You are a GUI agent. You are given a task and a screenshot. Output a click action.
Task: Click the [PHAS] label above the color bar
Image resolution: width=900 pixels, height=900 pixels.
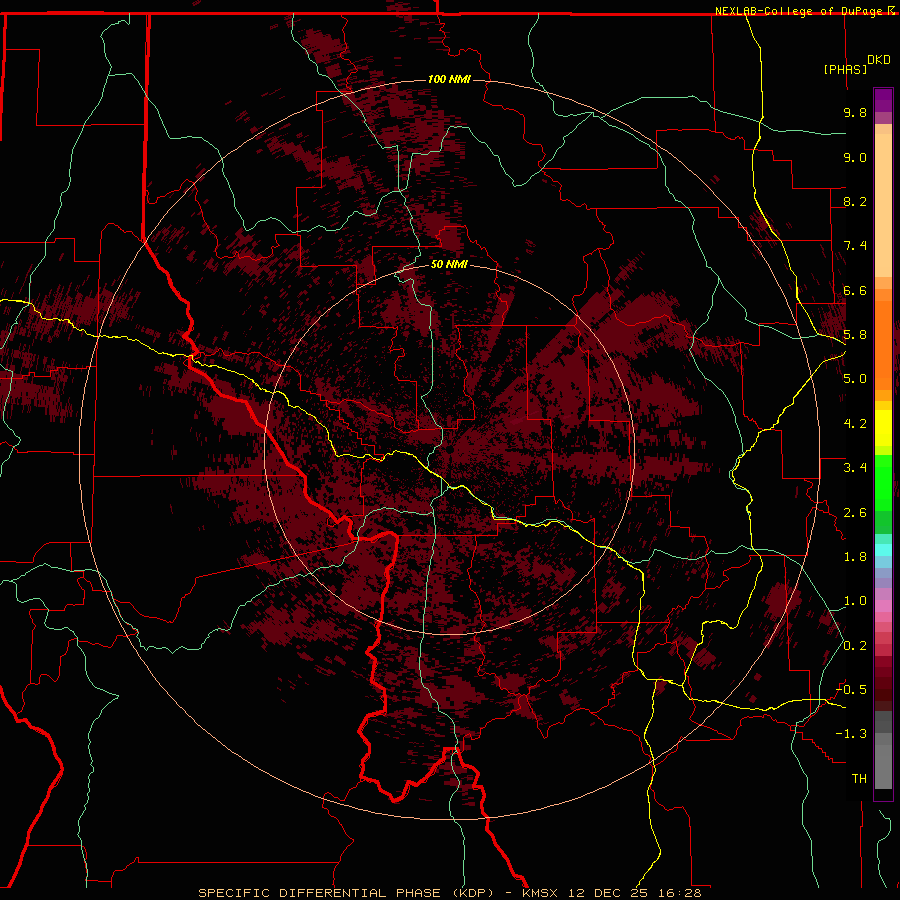click(845, 69)
